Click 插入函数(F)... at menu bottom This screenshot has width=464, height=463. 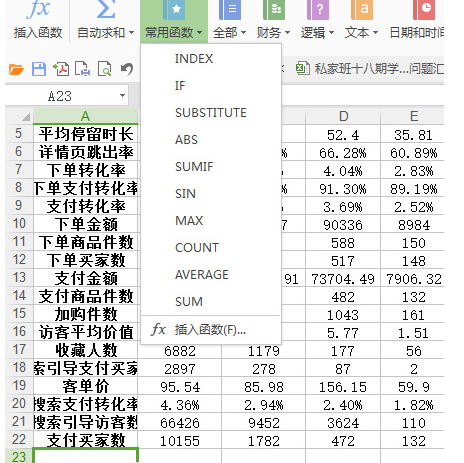click(210, 330)
